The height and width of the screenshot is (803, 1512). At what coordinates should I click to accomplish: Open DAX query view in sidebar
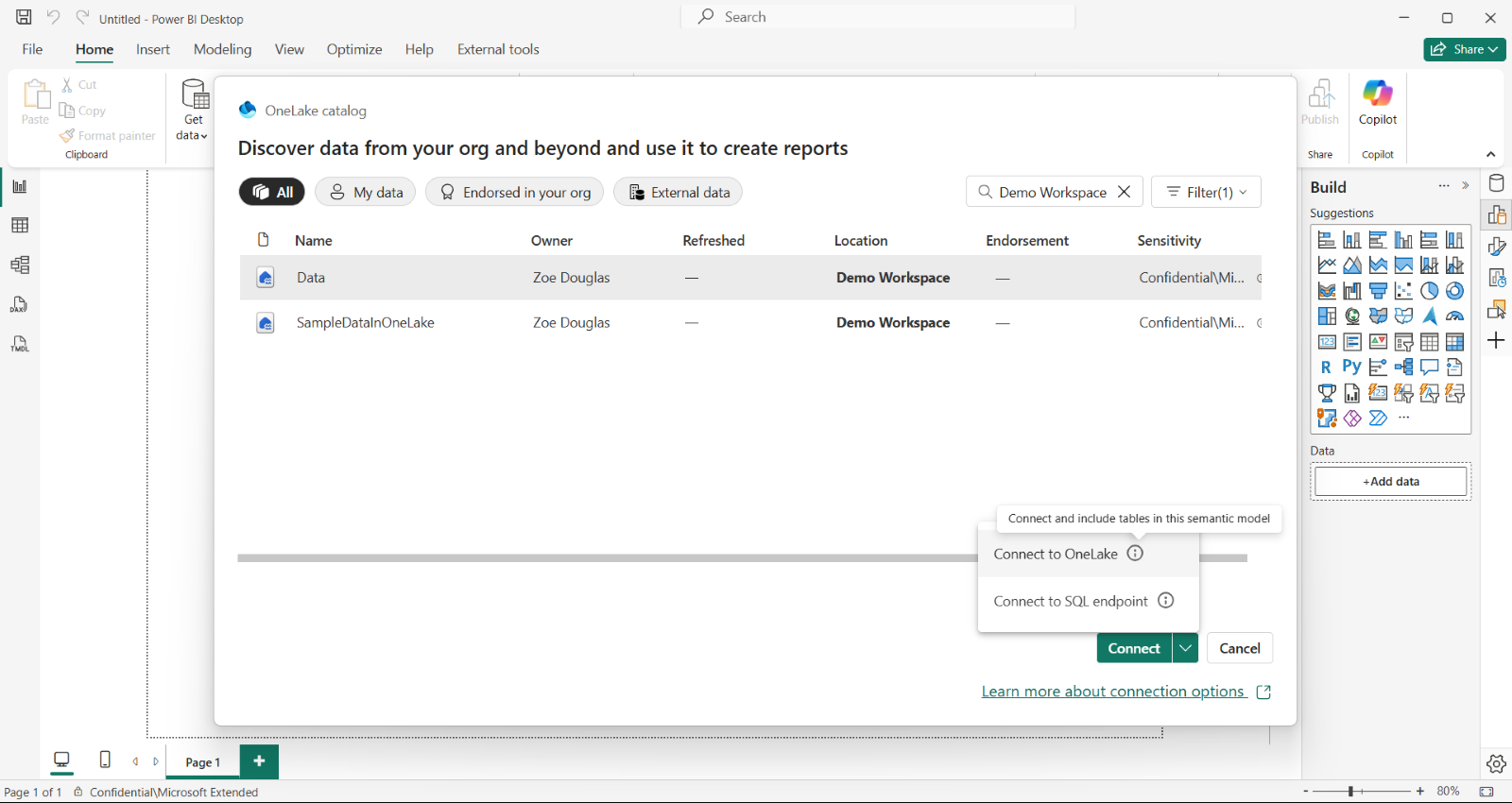click(20, 304)
